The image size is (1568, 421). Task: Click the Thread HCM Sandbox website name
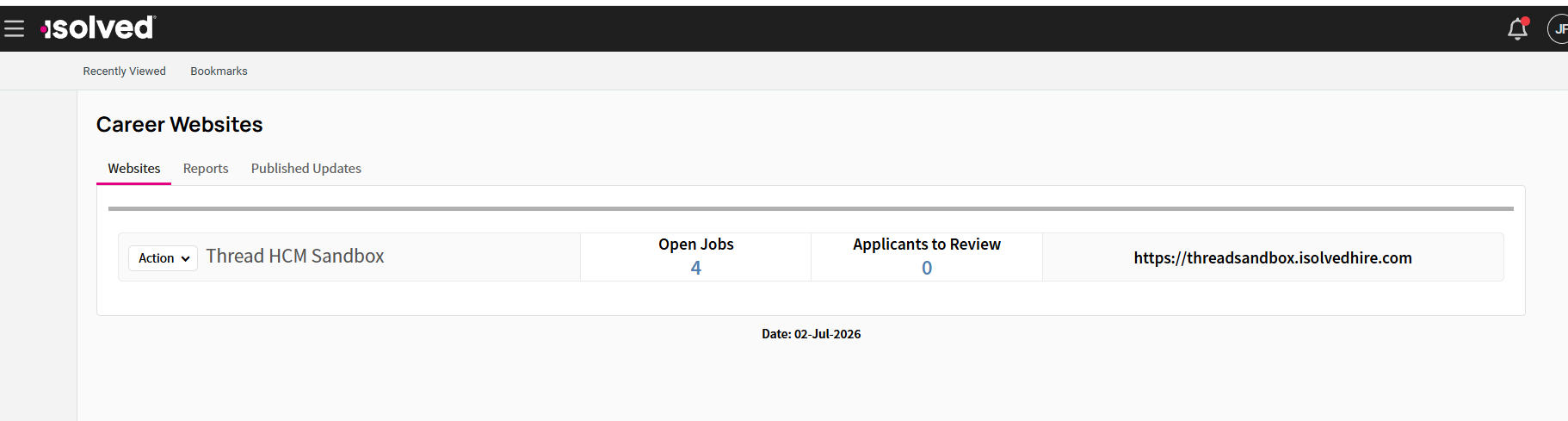295,257
